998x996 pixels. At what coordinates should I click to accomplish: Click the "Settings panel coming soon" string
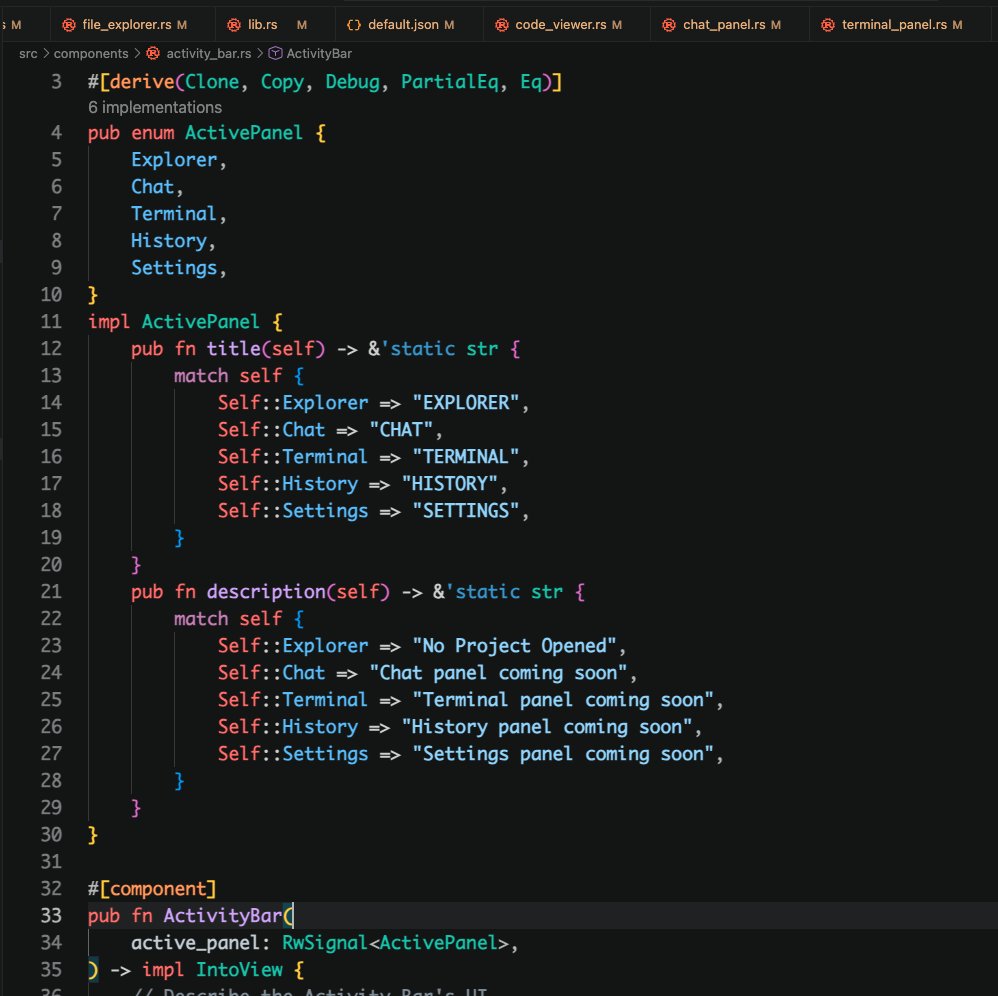click(x=563, y=754)
